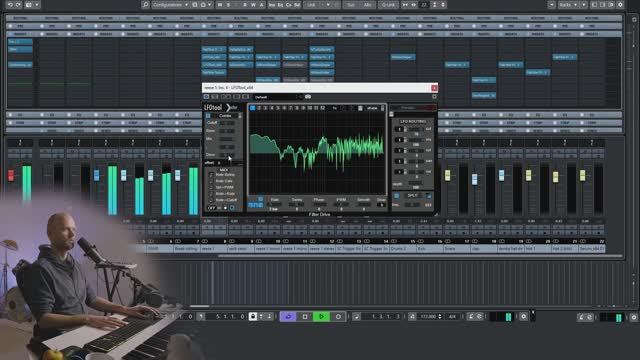
Task: Bypass all inserts with Ins button
Action: (x=272, y=5)
